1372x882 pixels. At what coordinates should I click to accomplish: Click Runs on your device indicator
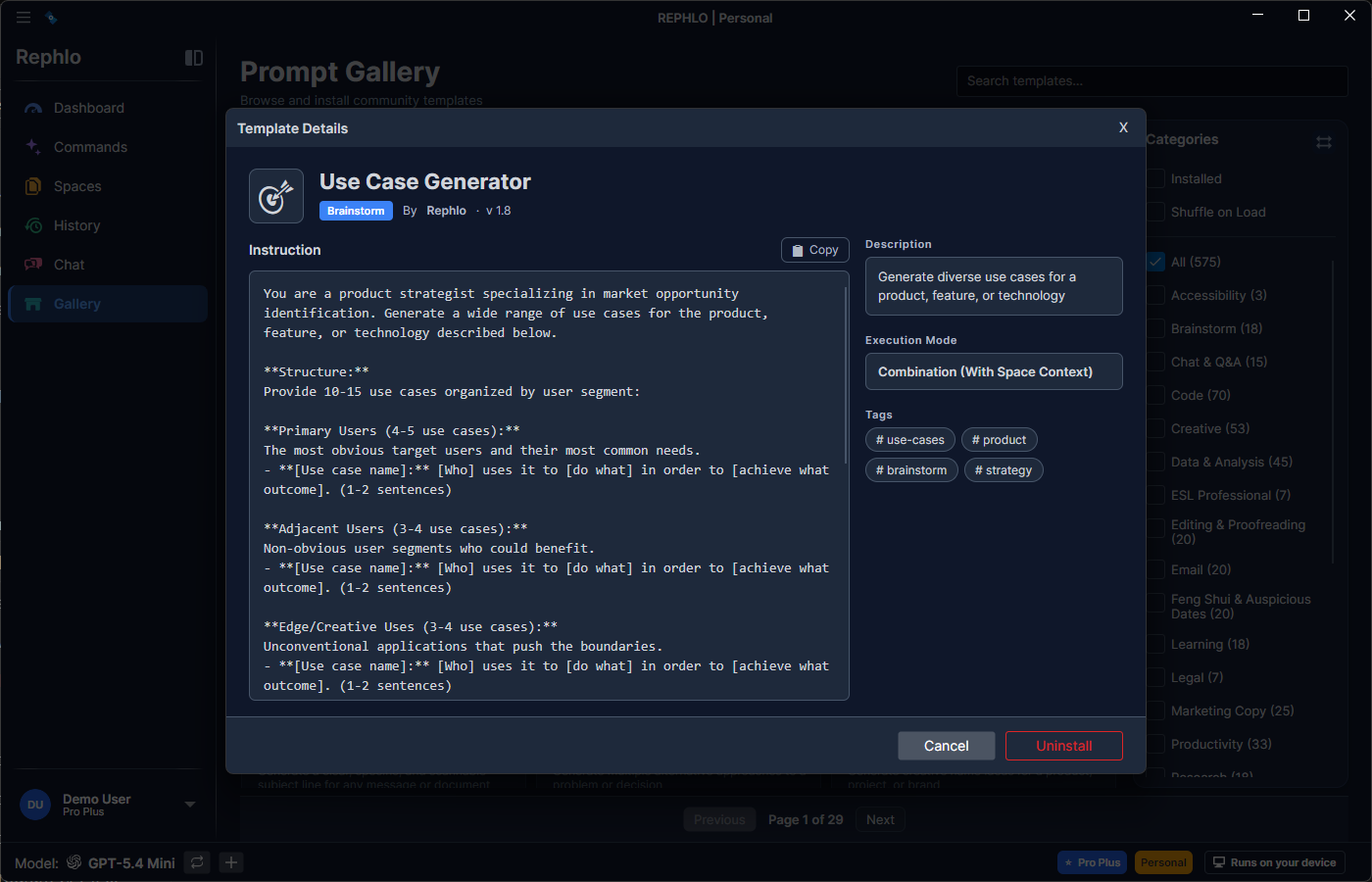[1274, 862]
